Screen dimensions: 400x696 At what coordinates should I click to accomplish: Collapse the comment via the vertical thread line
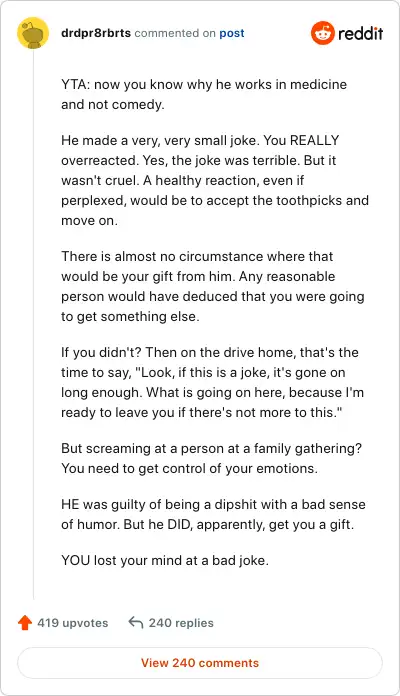coord(33,324)
